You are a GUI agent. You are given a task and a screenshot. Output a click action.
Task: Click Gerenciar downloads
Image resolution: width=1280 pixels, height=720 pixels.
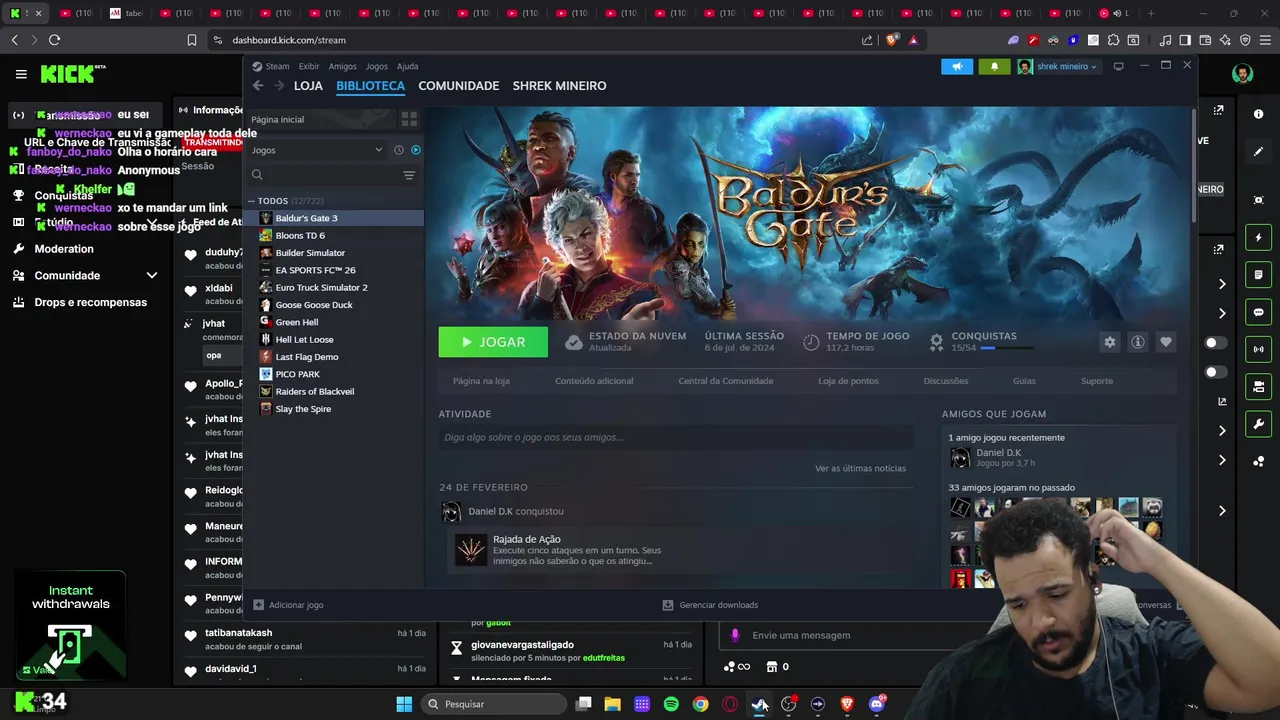(710, 605)
